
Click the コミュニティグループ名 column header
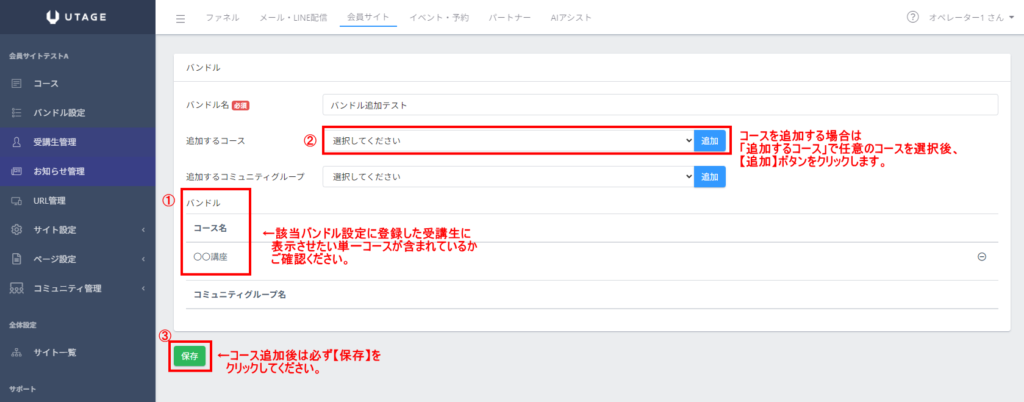(240, 294)
